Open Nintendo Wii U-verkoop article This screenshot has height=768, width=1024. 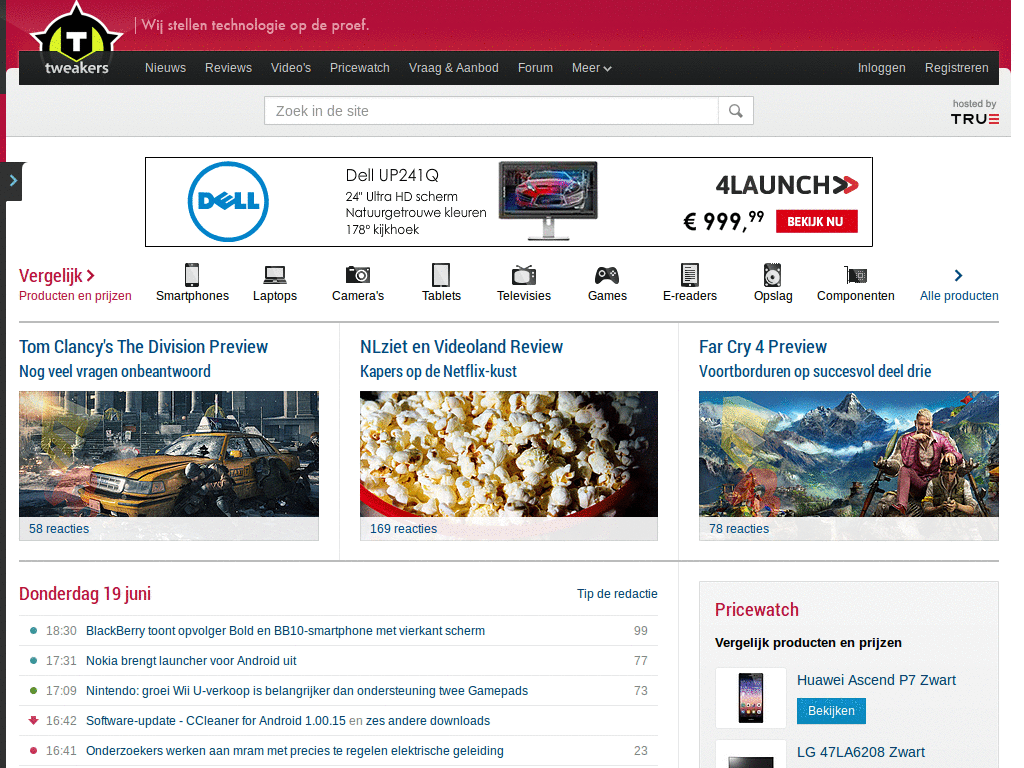pos(307,691)
